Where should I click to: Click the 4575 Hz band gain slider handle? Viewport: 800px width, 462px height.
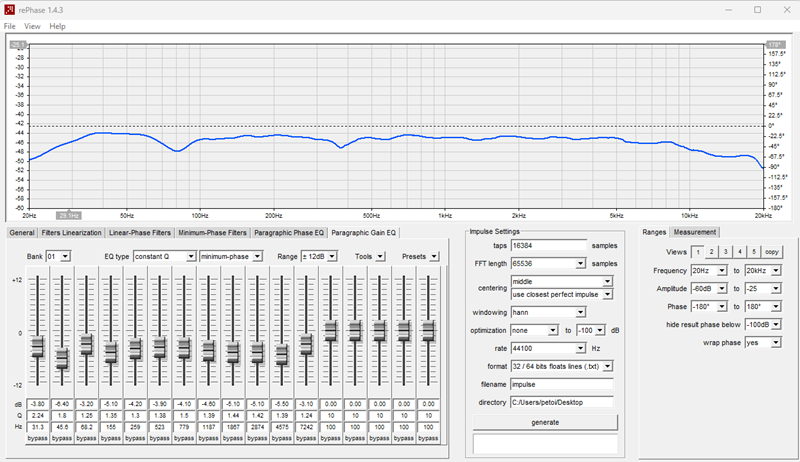click(x=282, y=354)
